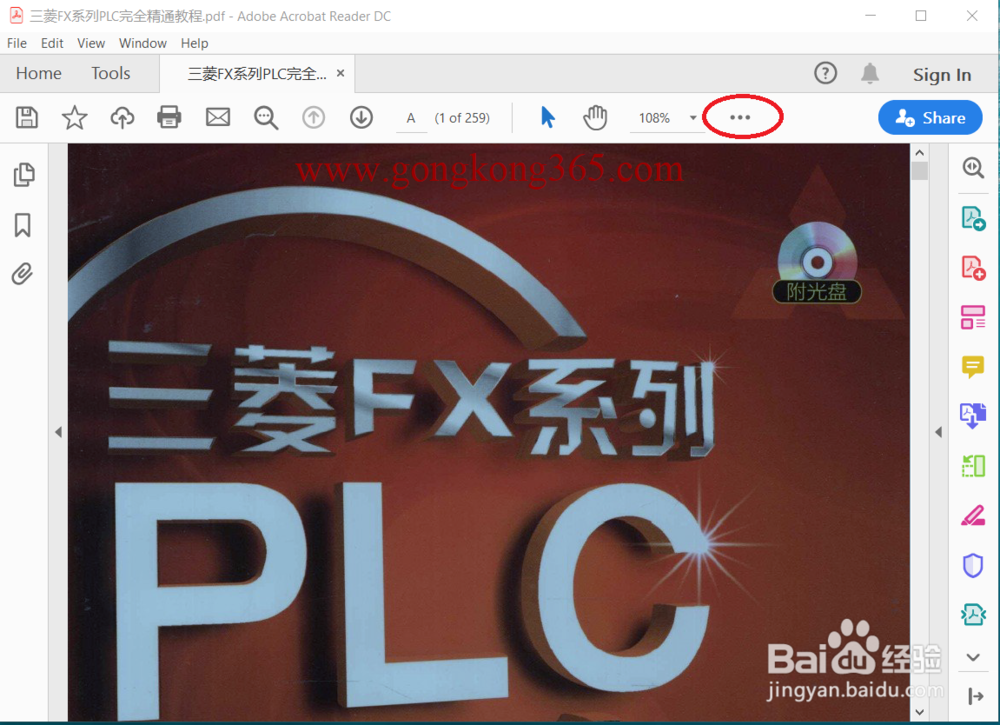
Task: Click the vertical scrollbar thumb
Action: 919,171
